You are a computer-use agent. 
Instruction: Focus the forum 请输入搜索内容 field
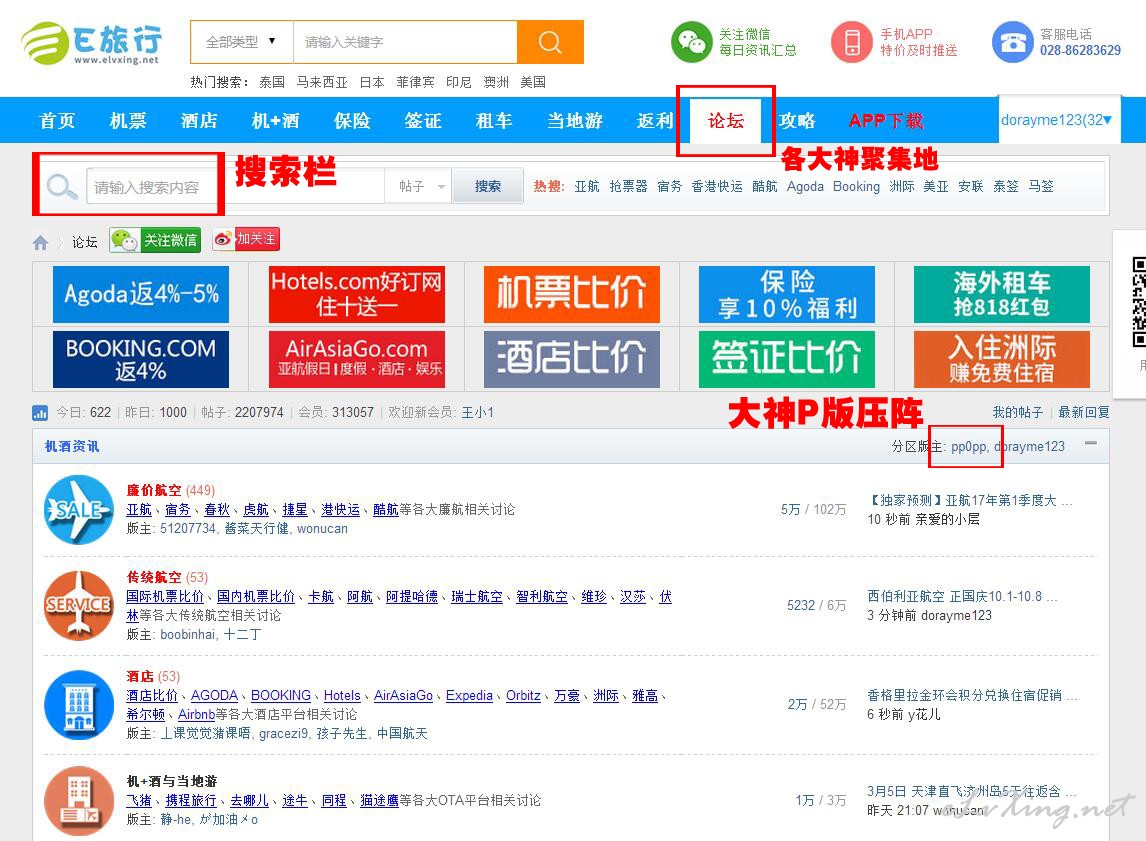tap(235, 187)
